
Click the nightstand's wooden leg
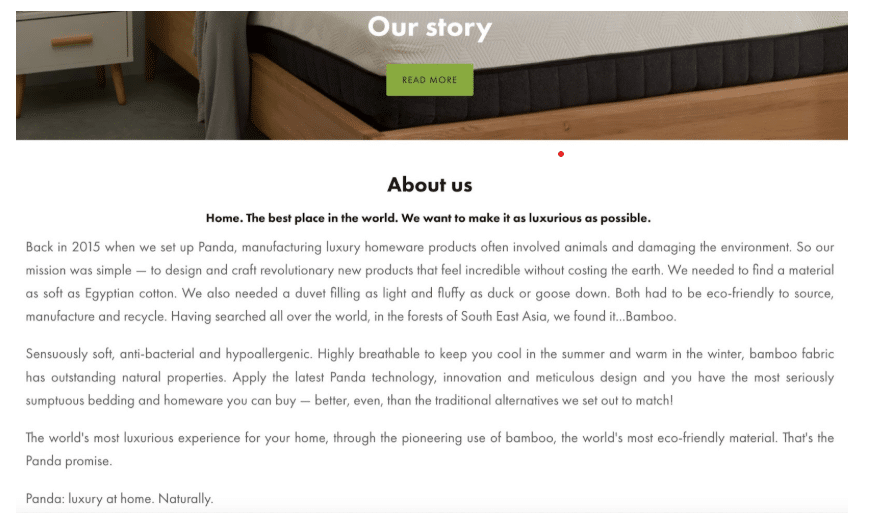(x=118, y=85)
